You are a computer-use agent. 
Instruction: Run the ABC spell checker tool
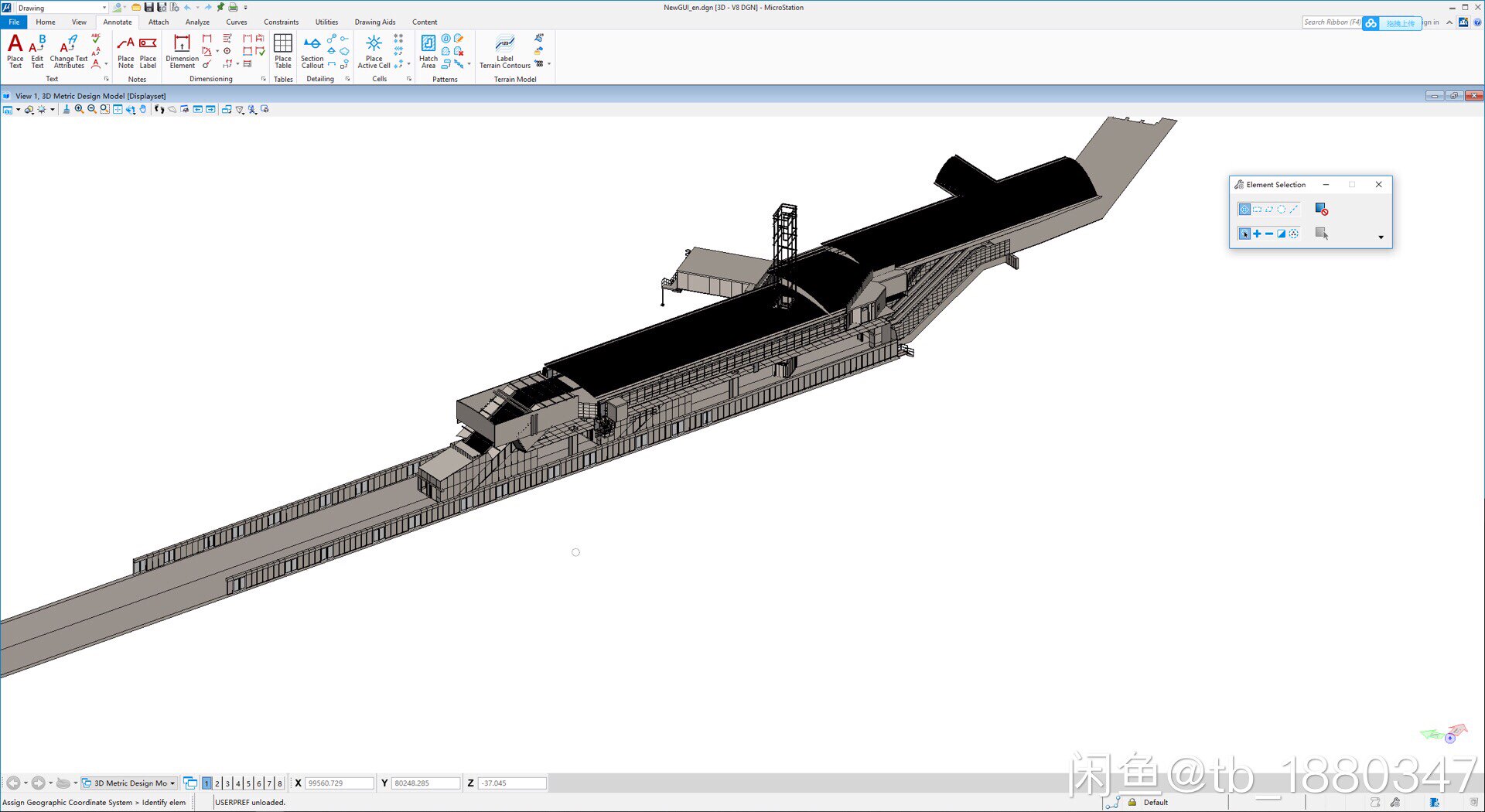click(x=96, y=38)
